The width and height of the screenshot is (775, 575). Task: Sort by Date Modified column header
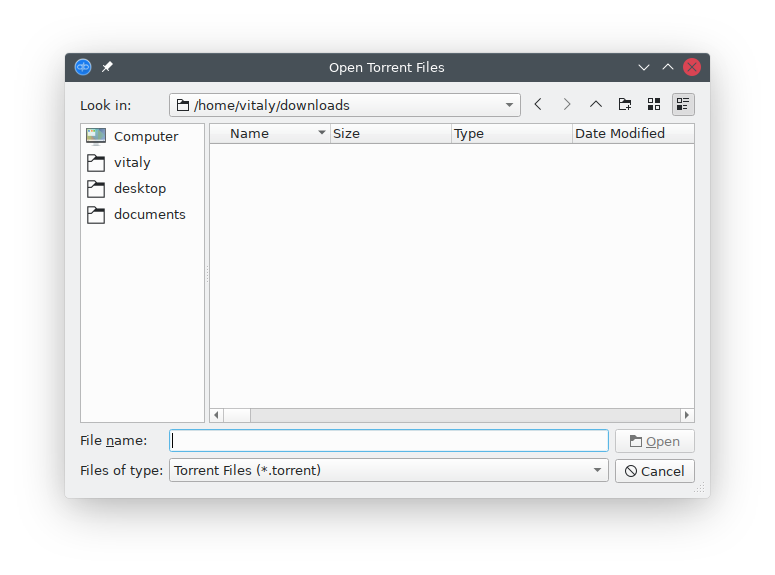[x=633, y=133]
